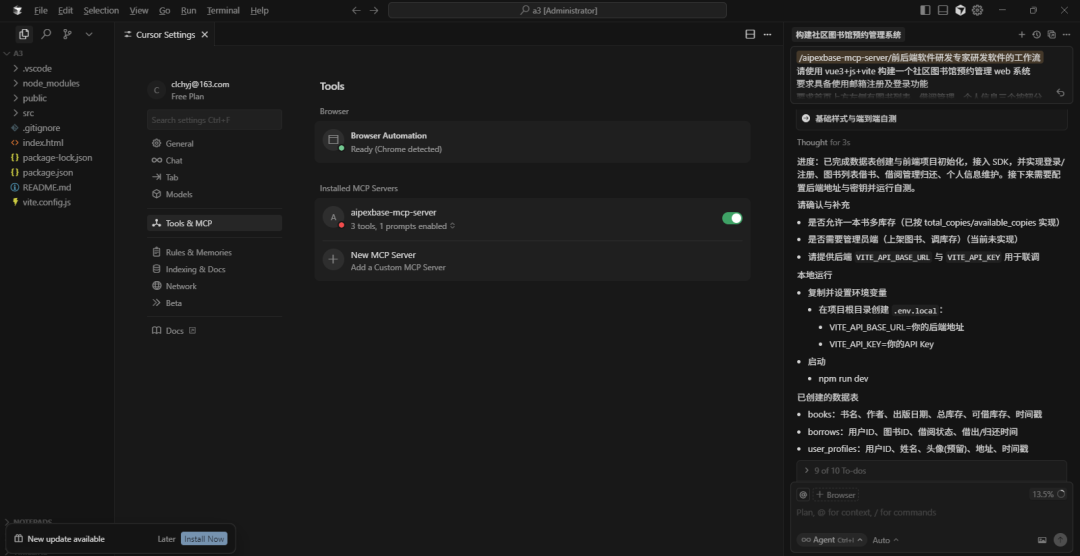
Task: Open Indexing & Docs settings
Action: [214, 269]
